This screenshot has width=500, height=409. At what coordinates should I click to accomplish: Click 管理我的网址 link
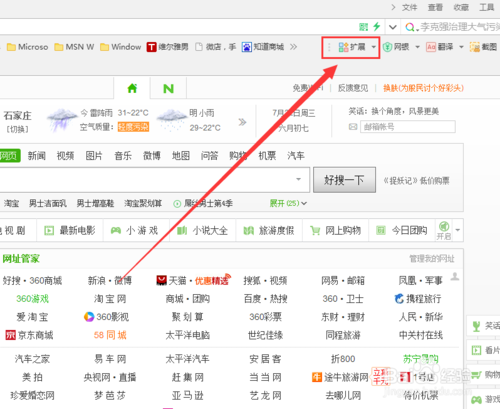(432, 259)
